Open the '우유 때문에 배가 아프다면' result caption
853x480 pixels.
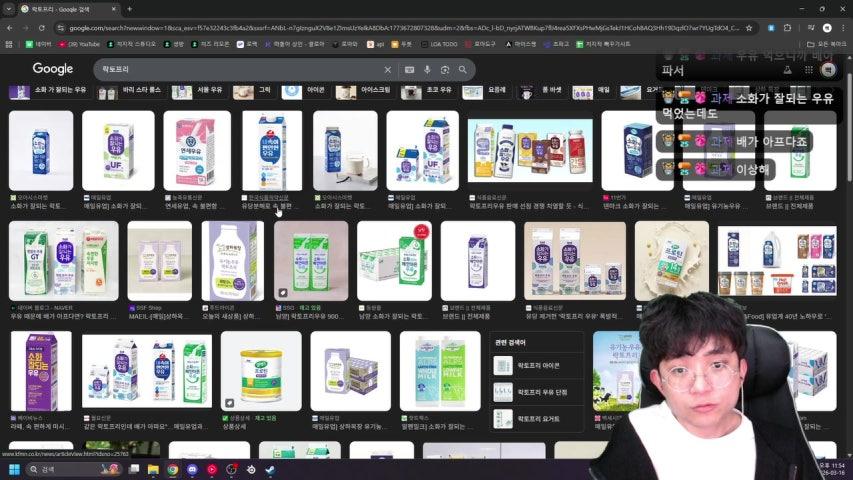[x=63, y=316]
